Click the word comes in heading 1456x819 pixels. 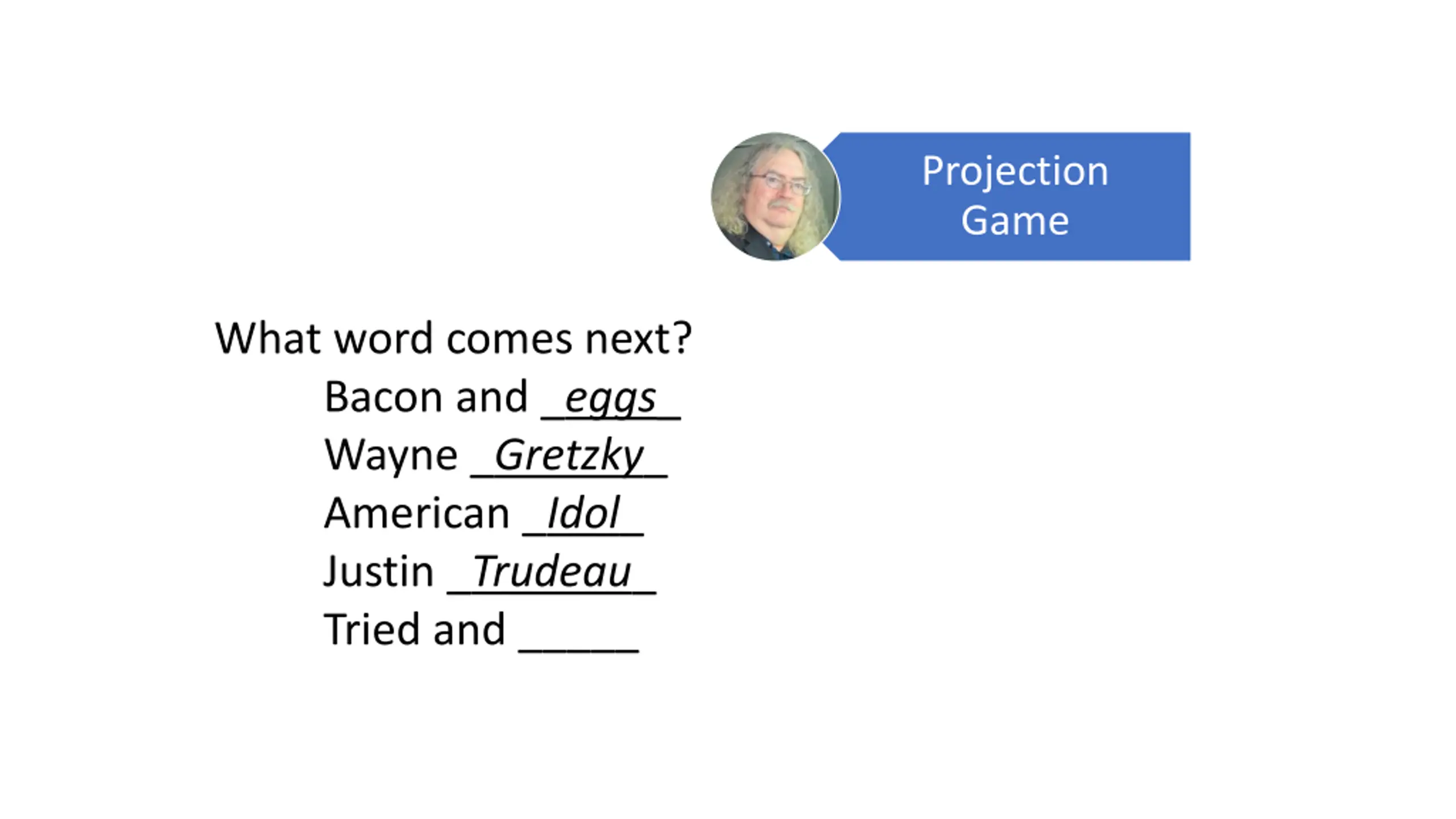pos(509,340)
